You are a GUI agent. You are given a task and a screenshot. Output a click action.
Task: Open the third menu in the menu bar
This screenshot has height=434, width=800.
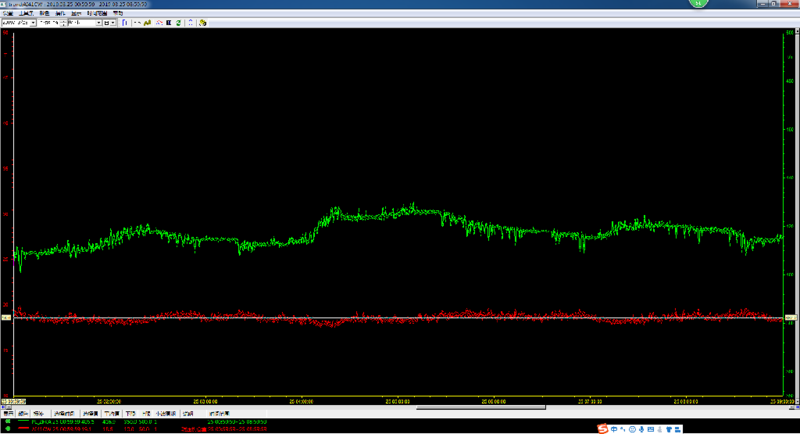[44, 13]
